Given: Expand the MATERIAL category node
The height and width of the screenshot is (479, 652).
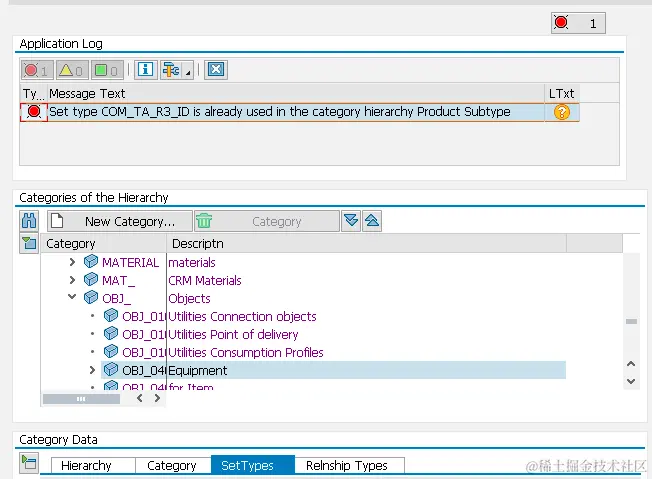Looking at the screenshot, I should point(72,262).
